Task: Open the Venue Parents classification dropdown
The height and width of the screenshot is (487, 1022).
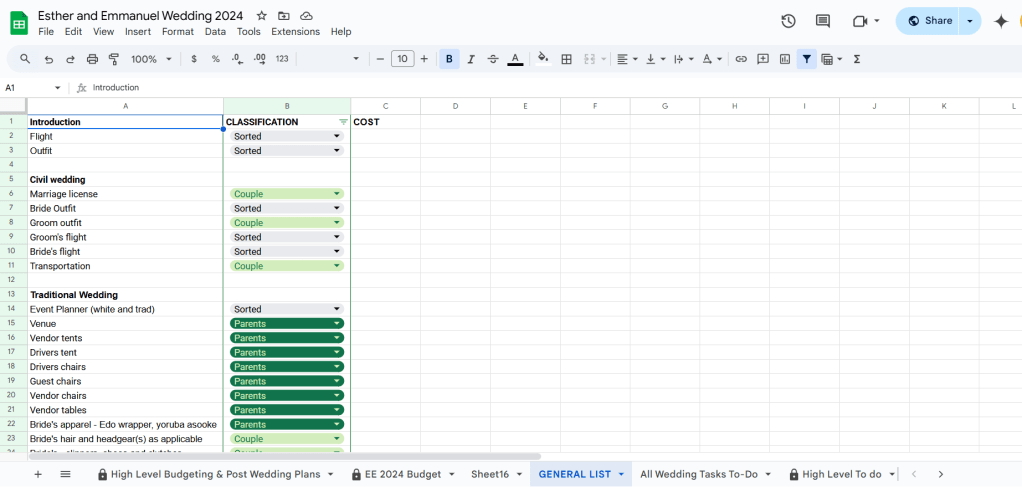Action: (x=337, y=324)
